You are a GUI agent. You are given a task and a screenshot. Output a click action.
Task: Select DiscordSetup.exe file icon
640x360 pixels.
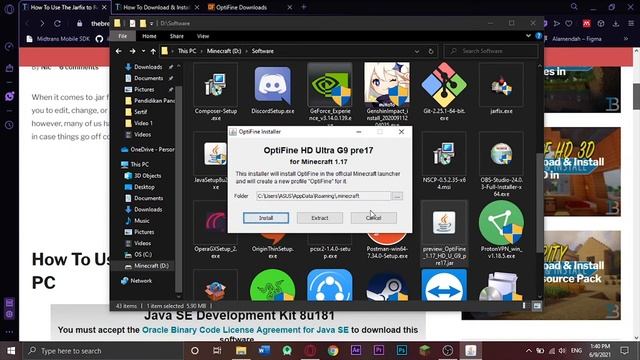click(273, 85)
